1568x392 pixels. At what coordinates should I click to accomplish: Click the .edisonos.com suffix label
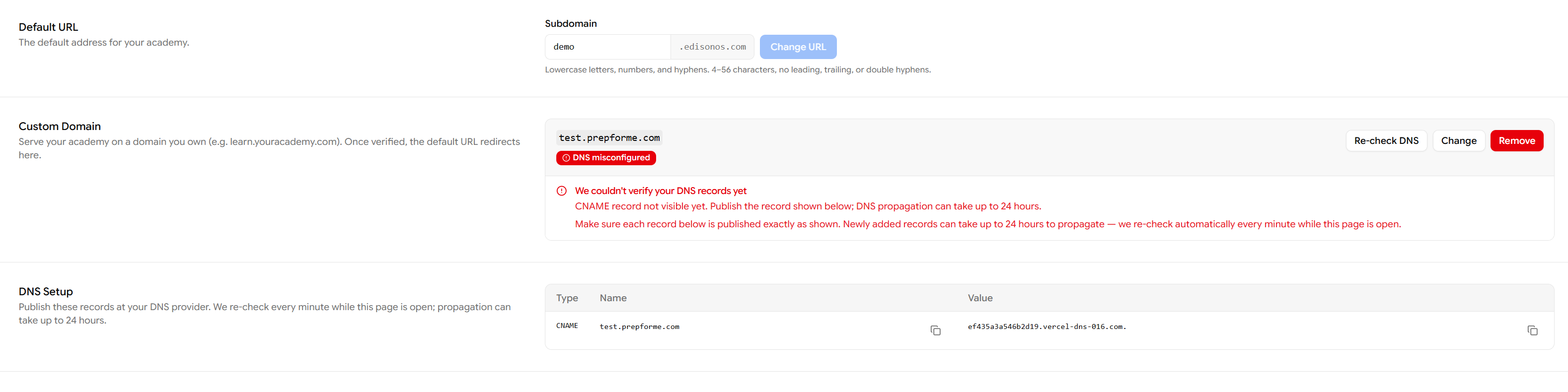[712, 47]
